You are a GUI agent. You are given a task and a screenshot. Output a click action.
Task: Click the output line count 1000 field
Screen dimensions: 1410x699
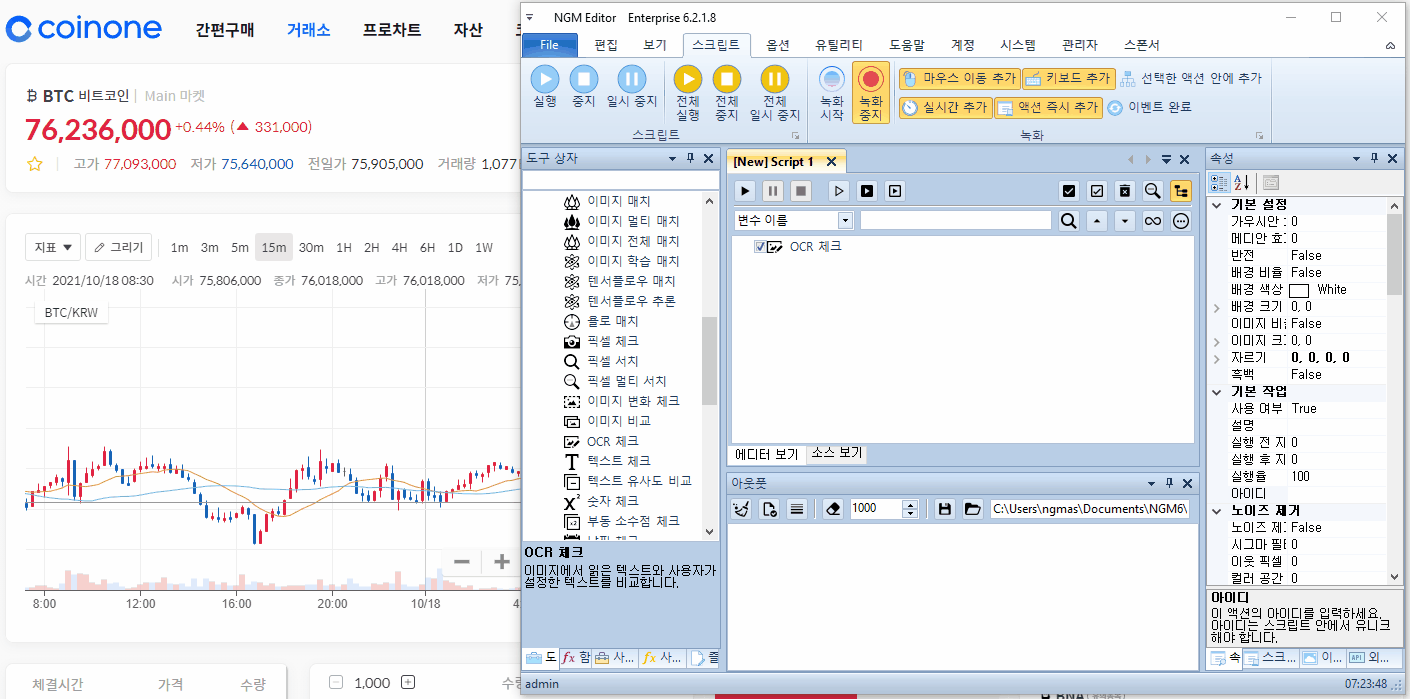coord(875,509)
